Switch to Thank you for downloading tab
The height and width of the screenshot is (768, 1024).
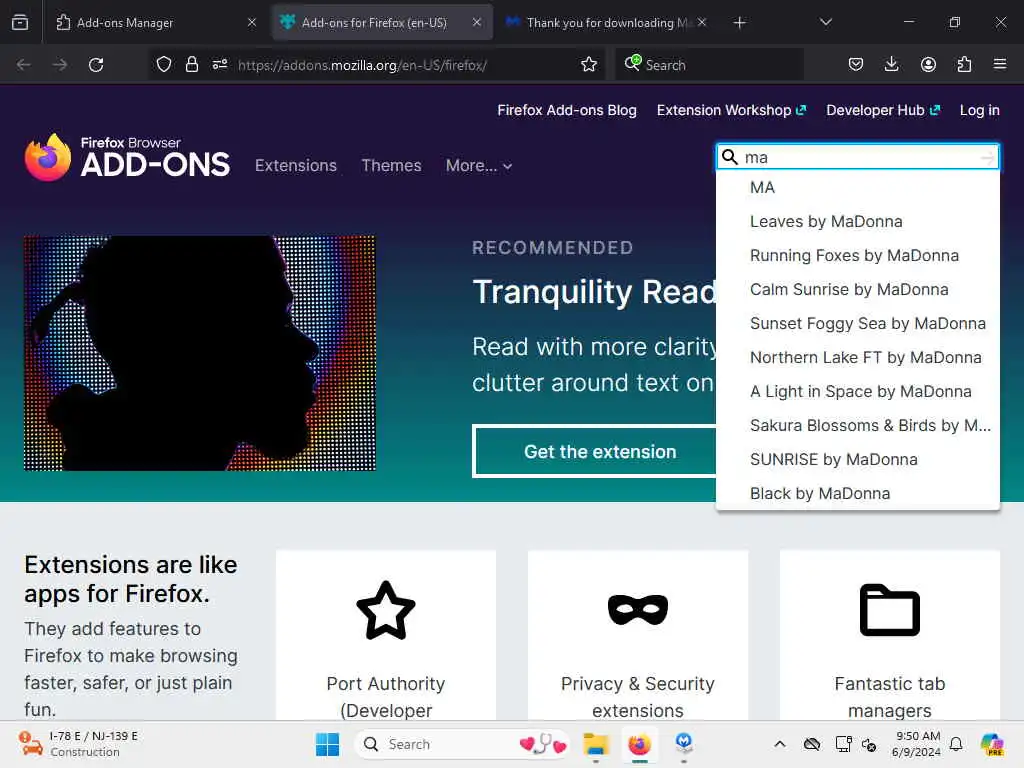(x=607, y=22)
